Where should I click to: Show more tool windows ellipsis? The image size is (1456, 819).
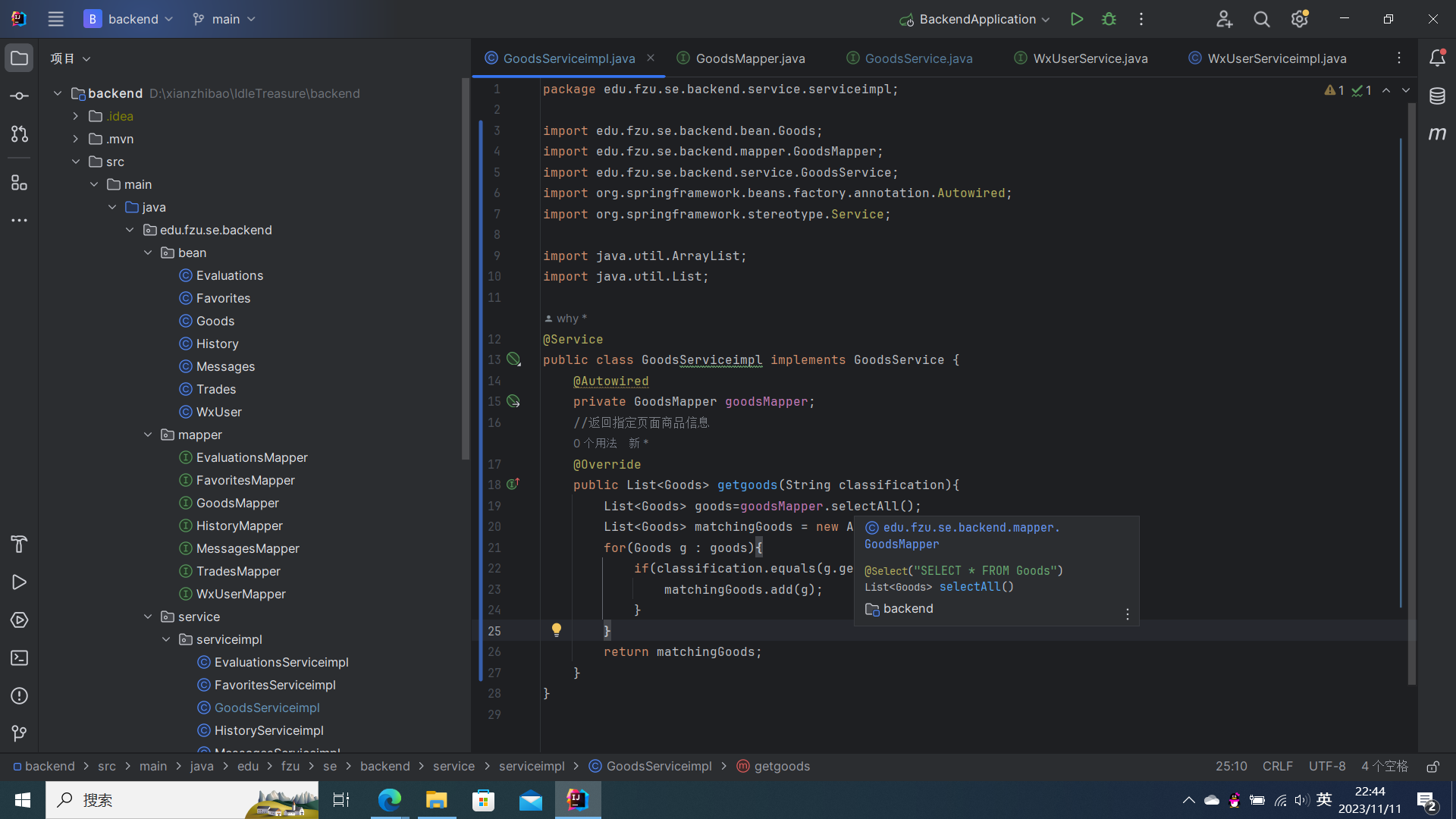[x=19, y=220]
